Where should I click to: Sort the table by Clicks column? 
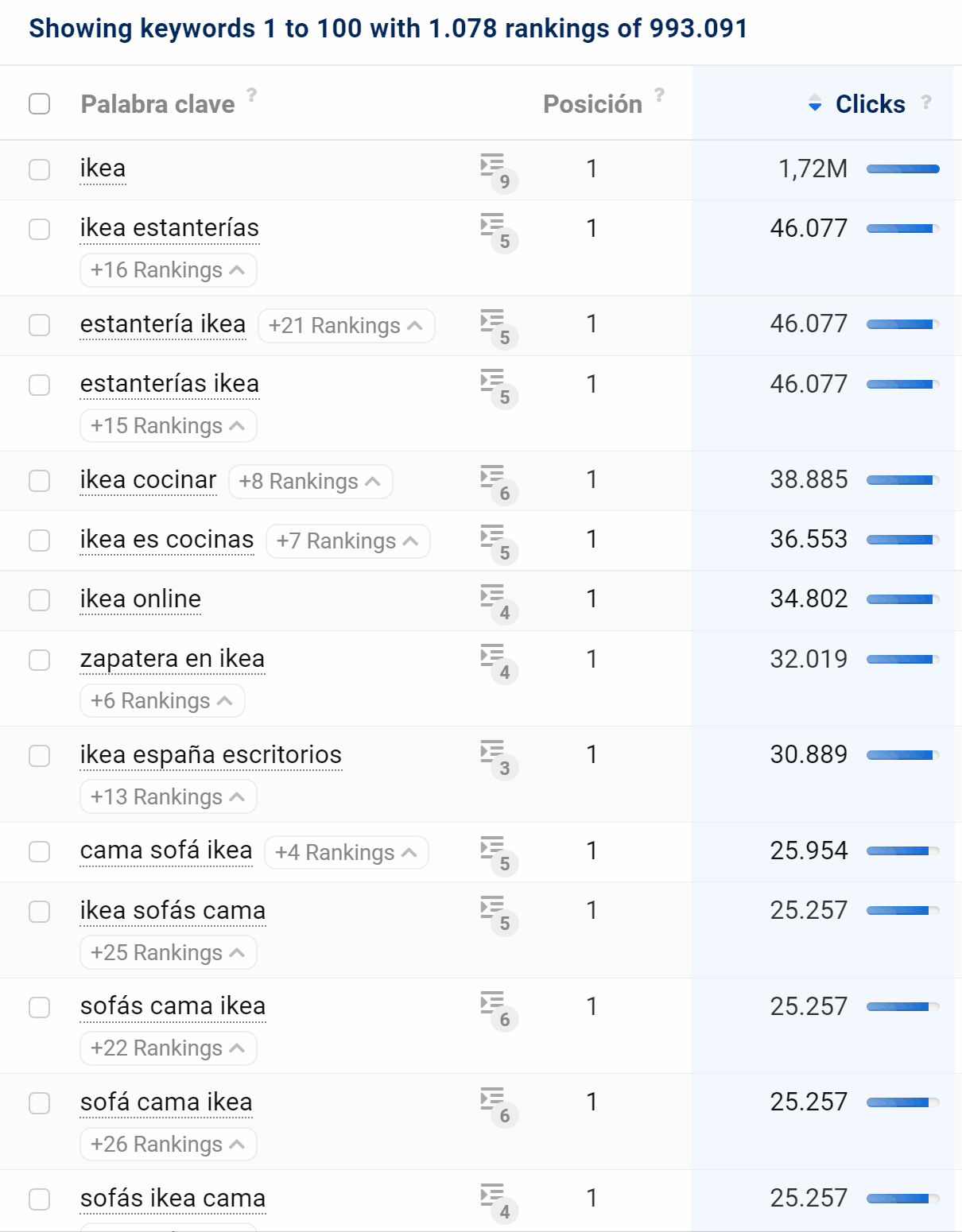870,104
